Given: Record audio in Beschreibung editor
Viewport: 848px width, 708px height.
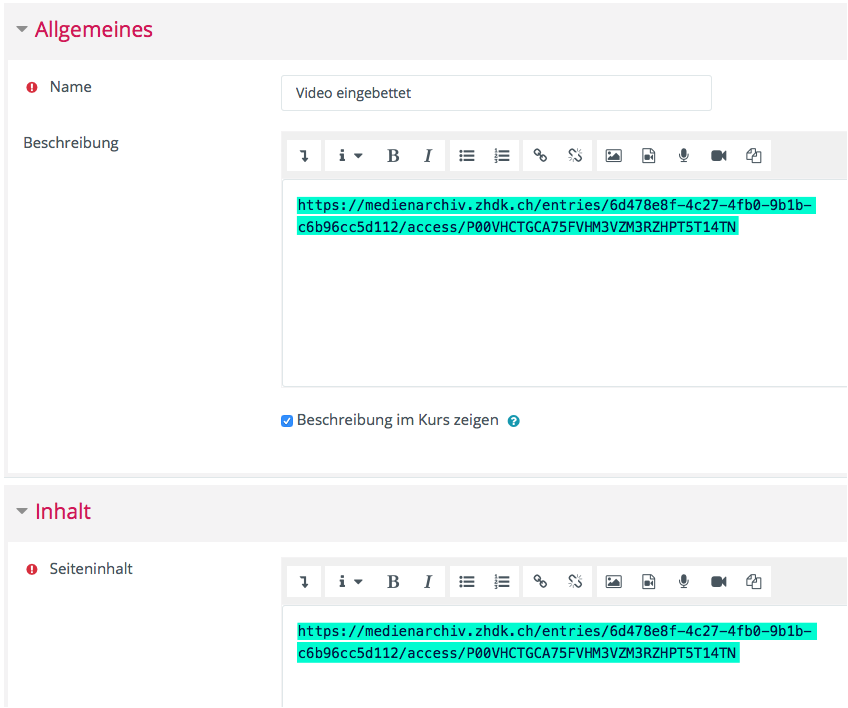Looking at the screenshot, I should point(684,155).
